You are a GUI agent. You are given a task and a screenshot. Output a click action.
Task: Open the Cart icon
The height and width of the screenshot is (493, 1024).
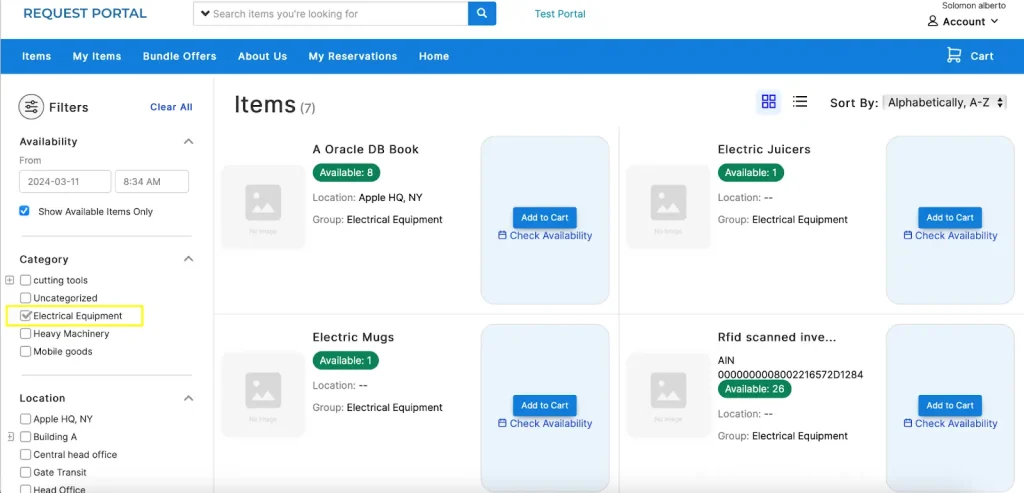click(x=953, y=56)
